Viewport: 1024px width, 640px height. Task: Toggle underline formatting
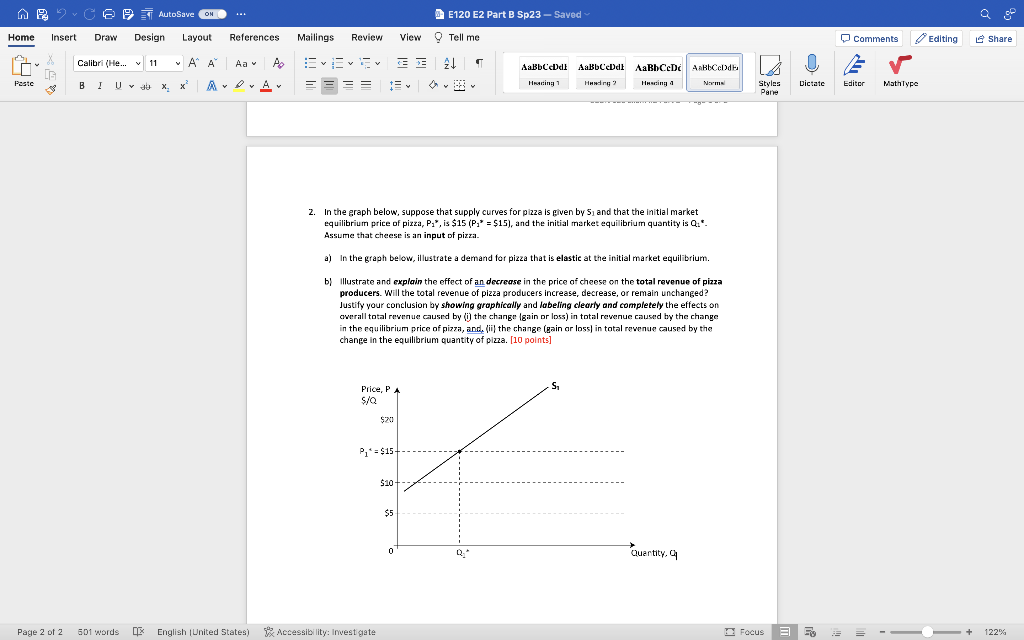(118, 86)
